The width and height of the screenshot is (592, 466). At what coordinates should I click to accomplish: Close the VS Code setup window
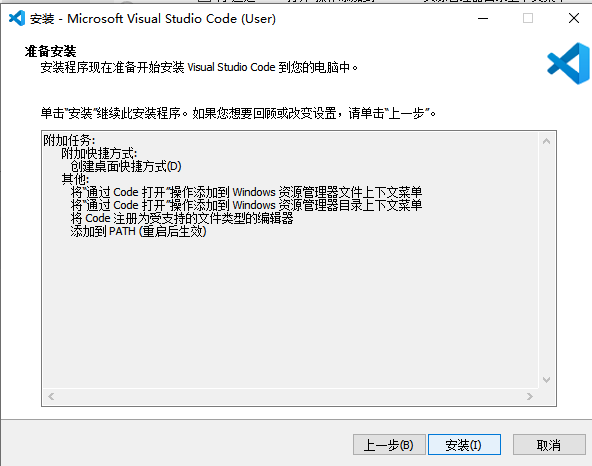[x=574, y=18]
